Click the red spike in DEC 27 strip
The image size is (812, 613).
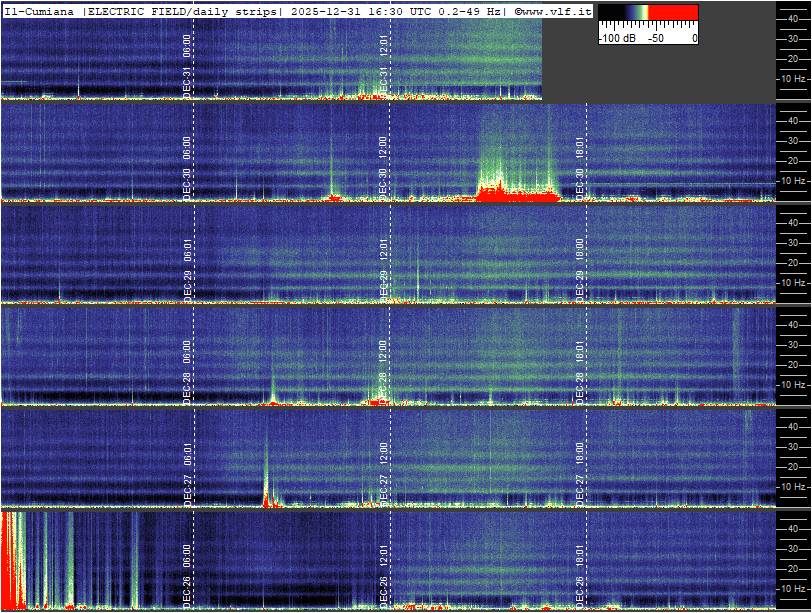(266, 497)
